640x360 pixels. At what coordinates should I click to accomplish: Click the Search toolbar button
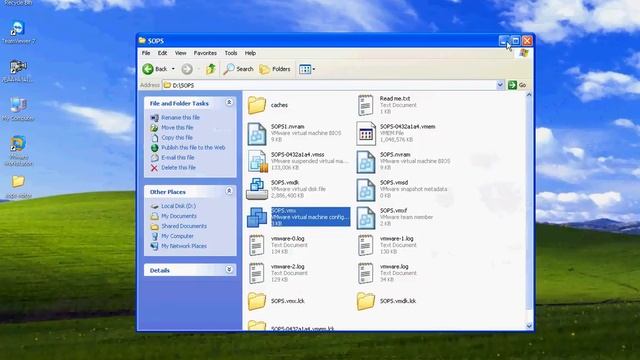(239, 69)
